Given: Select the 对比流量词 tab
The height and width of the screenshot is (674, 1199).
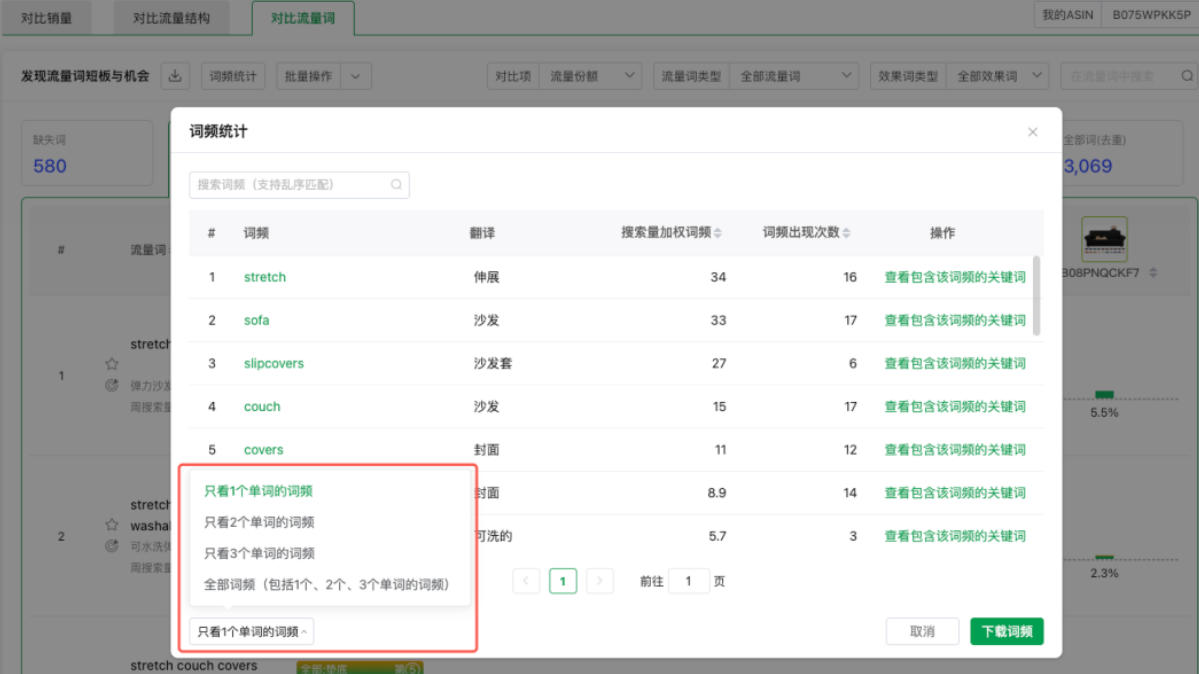Looking at the screenshot, I should [303, 18].
